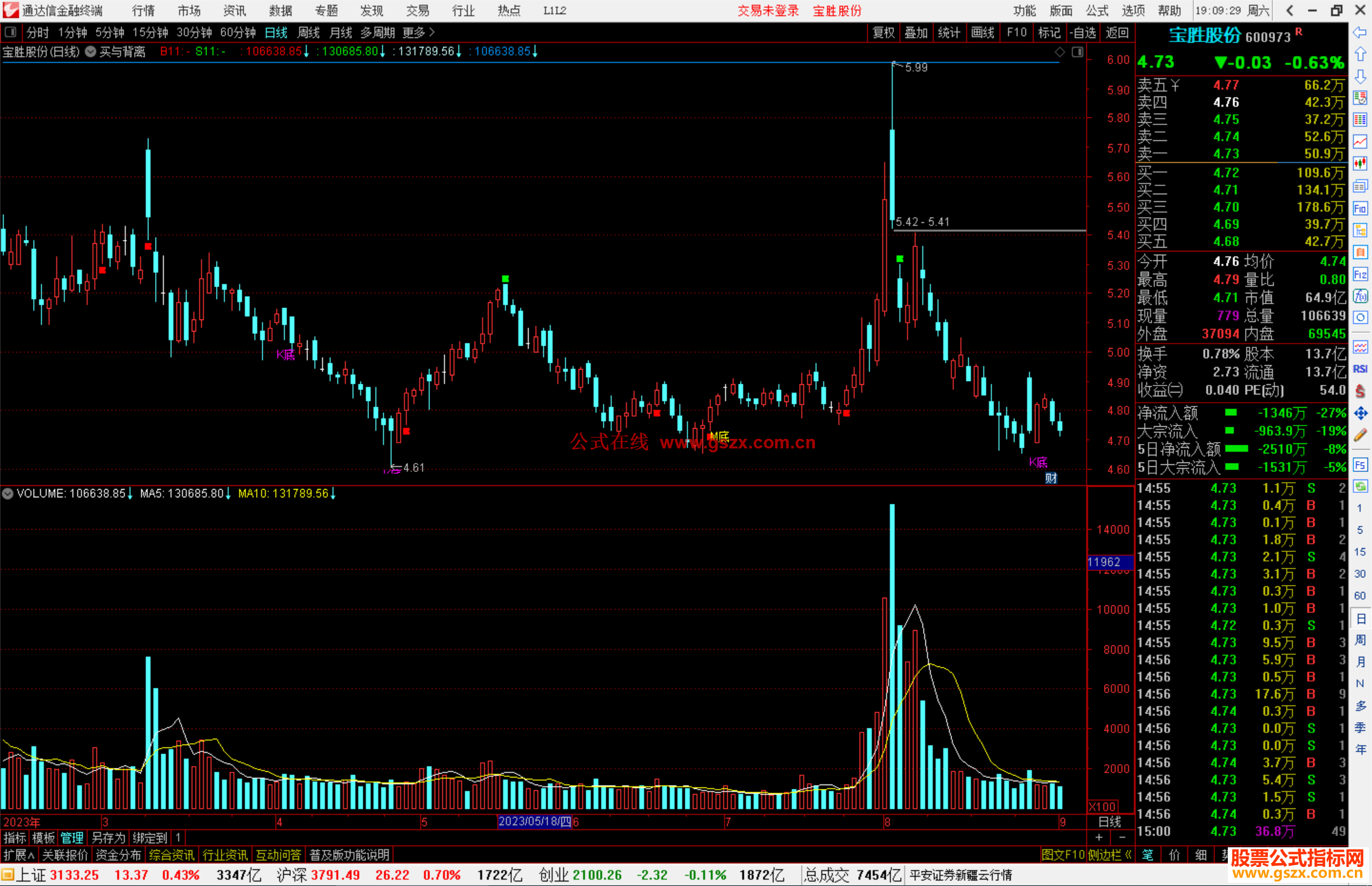This screenshot has height=886, width=1372.
Task: Click the plus zoom button below 日线
Action: point(1099,837)
